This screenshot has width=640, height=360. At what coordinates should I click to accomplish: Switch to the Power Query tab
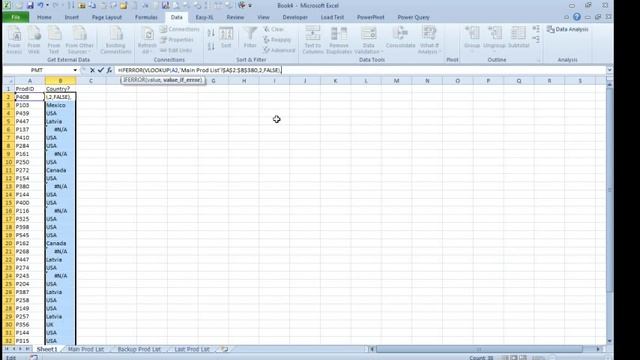tap(413, 17)
